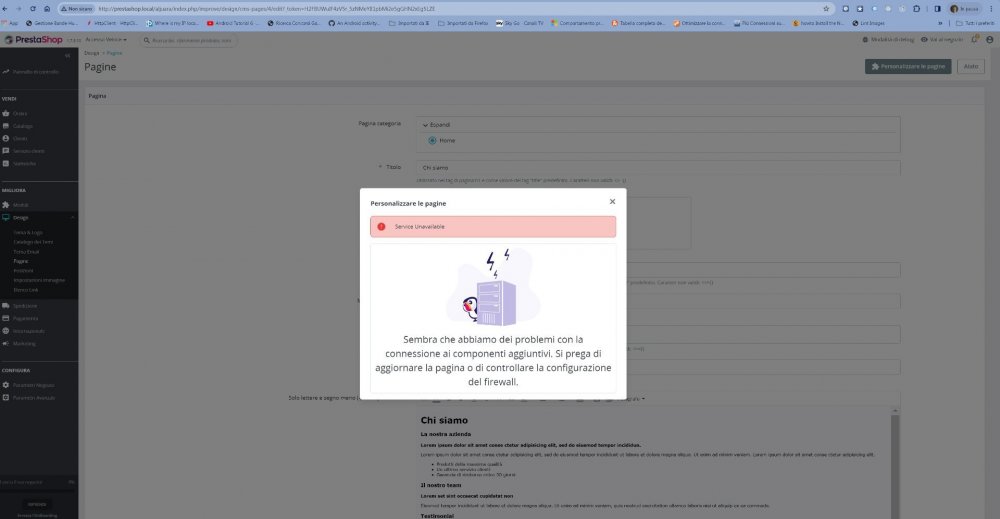Image resolution: width=1000 pixels, height=519 pixels.
Task: Click the Statistiche chart icon
Action: click(6, 164)
